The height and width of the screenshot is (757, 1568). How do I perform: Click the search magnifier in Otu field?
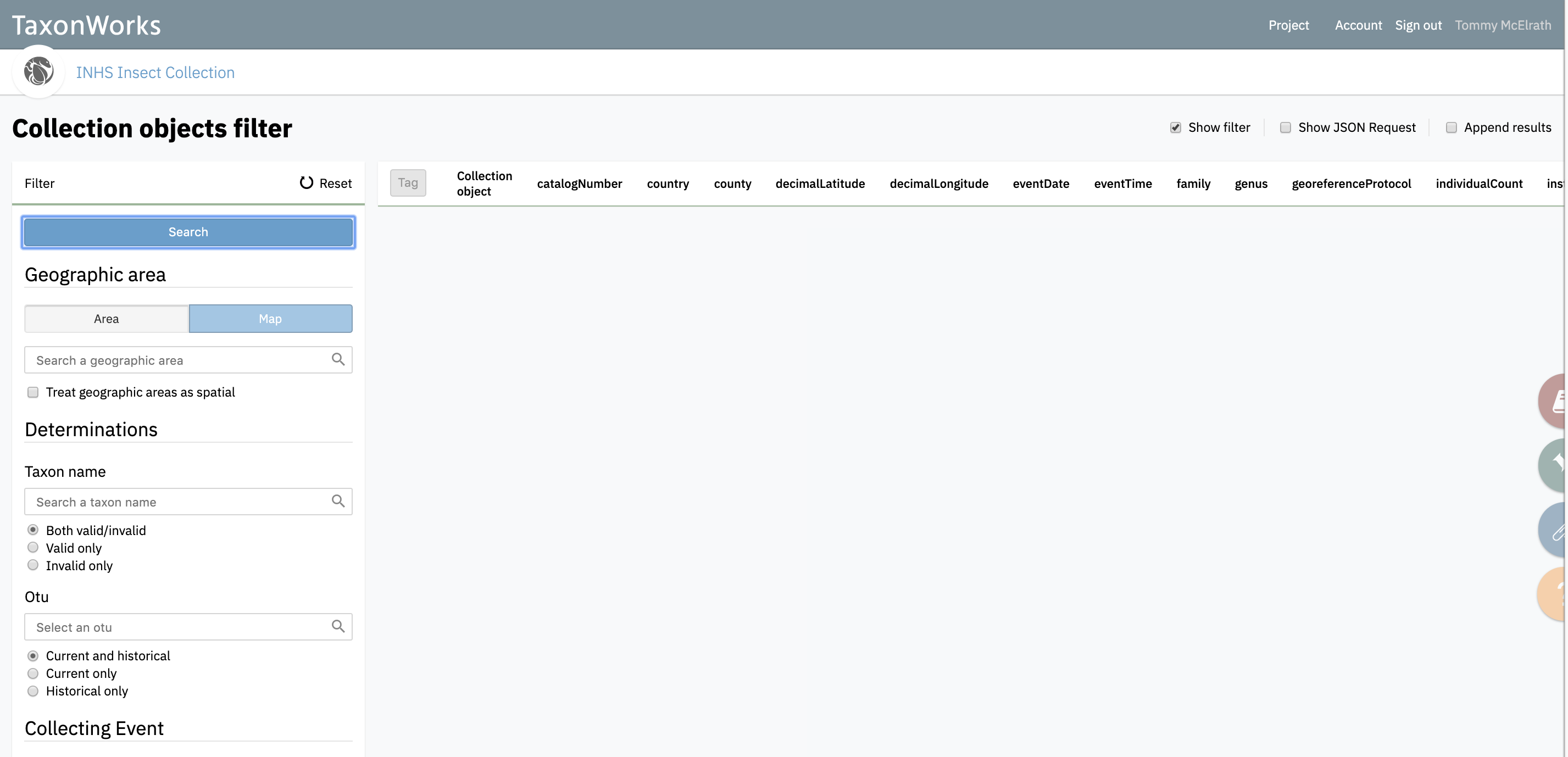pyautogui.click(x=338, y=626)
